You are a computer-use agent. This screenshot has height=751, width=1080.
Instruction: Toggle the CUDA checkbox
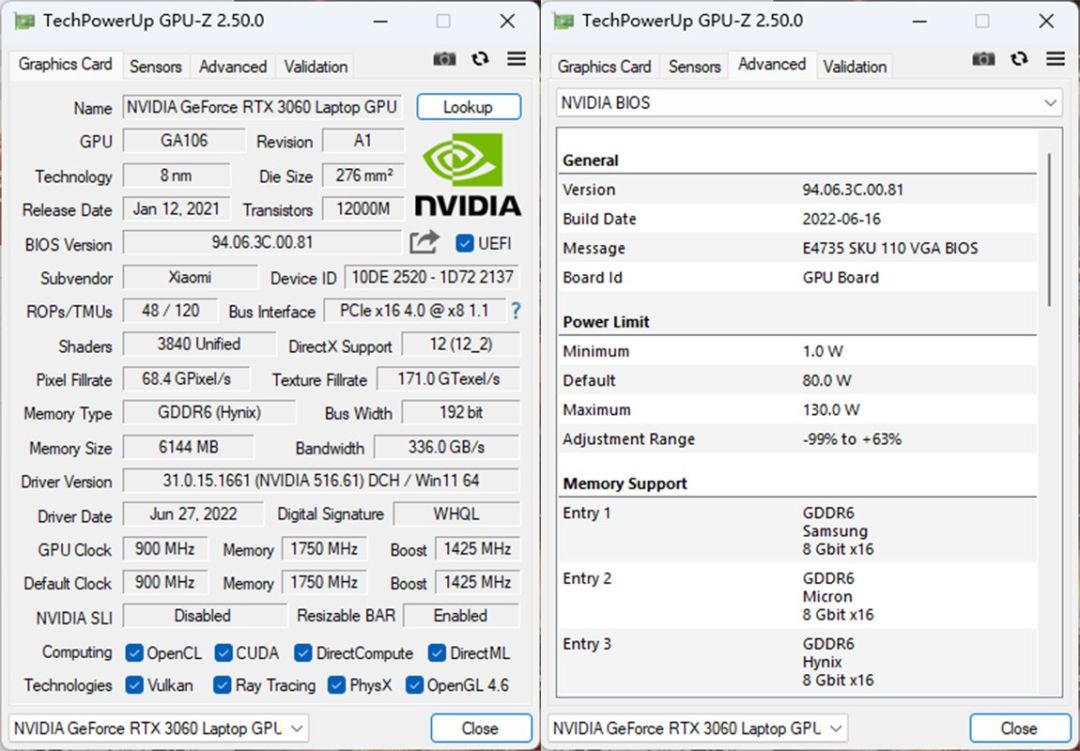pos(223,652)
